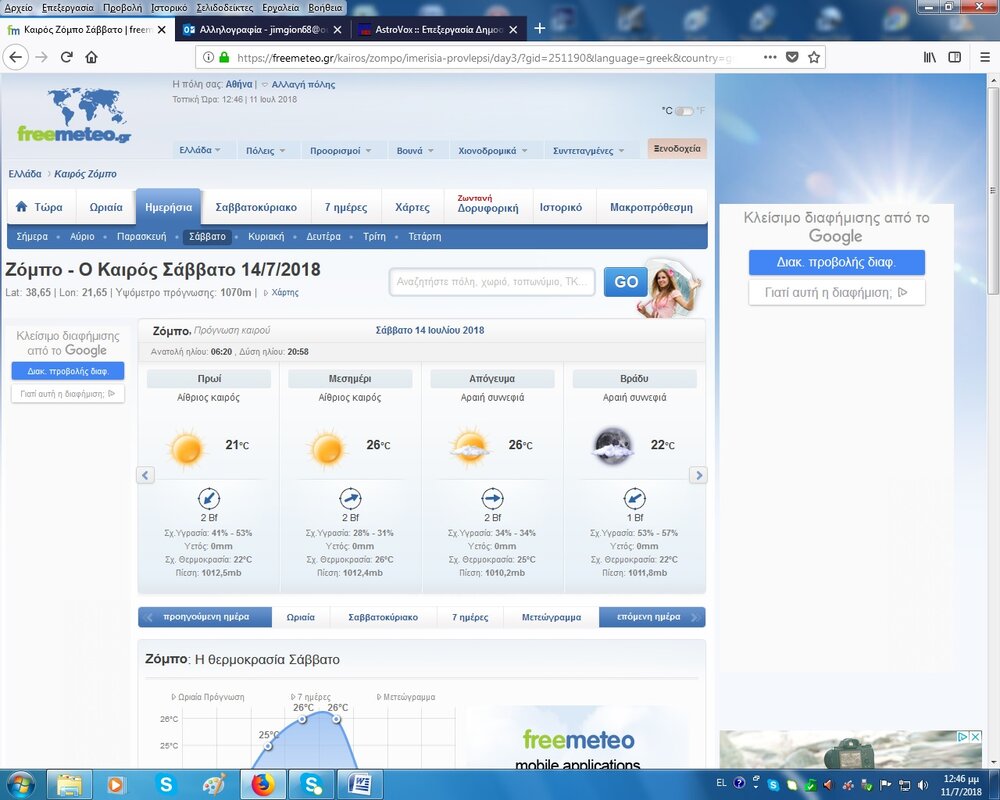Click the επόμενη ημέρα button
The height and width of the screenshot is (800, 1000).
point(652,617)
